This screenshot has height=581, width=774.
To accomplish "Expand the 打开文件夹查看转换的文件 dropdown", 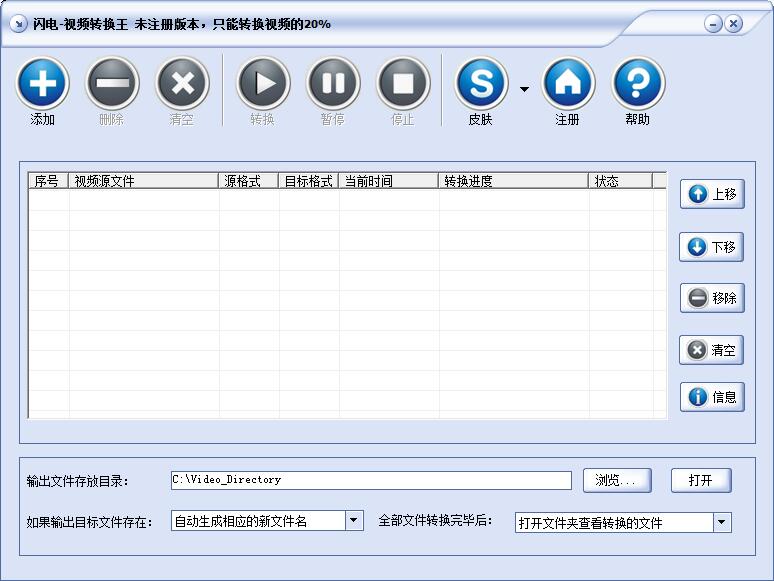I will click(x=722, y=522).
